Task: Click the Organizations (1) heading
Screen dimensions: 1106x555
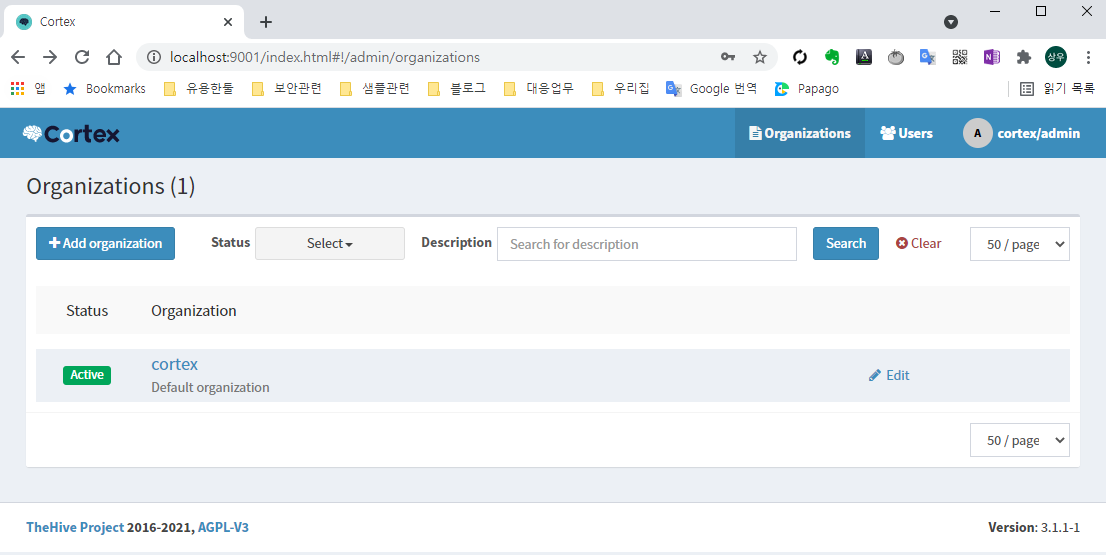Action: [x=111, y=186]
